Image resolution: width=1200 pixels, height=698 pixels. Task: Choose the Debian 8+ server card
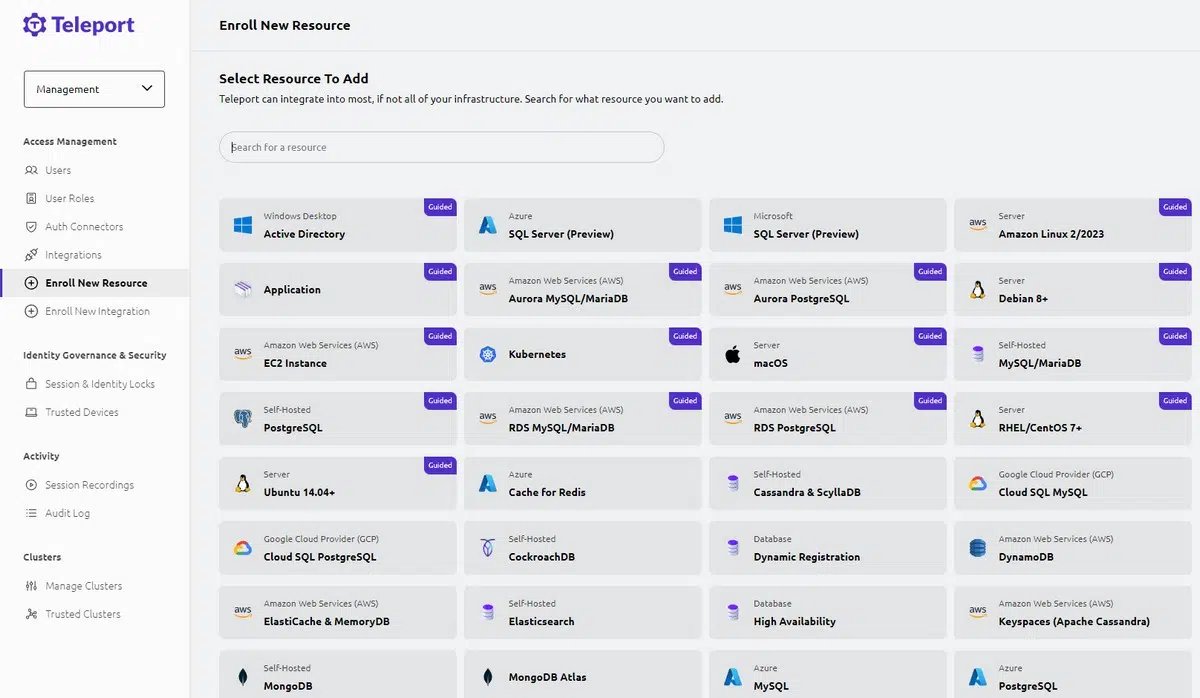(1072, 290)
